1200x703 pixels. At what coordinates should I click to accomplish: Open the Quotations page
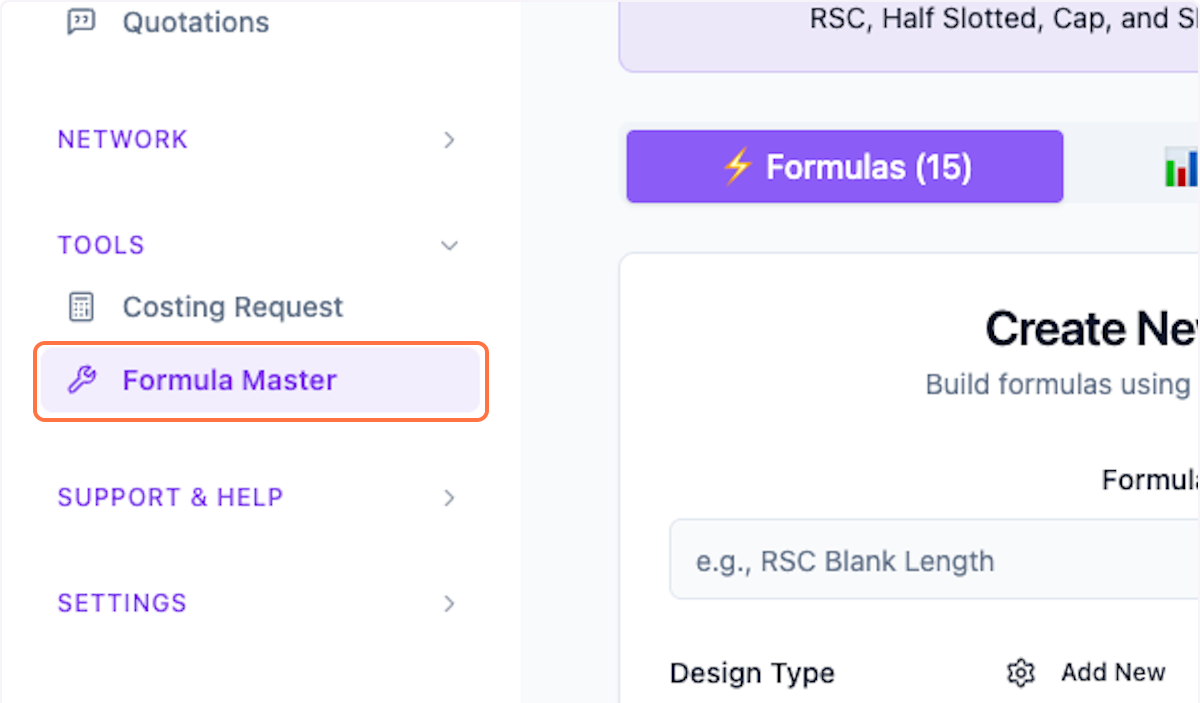(x=195, y=21)
